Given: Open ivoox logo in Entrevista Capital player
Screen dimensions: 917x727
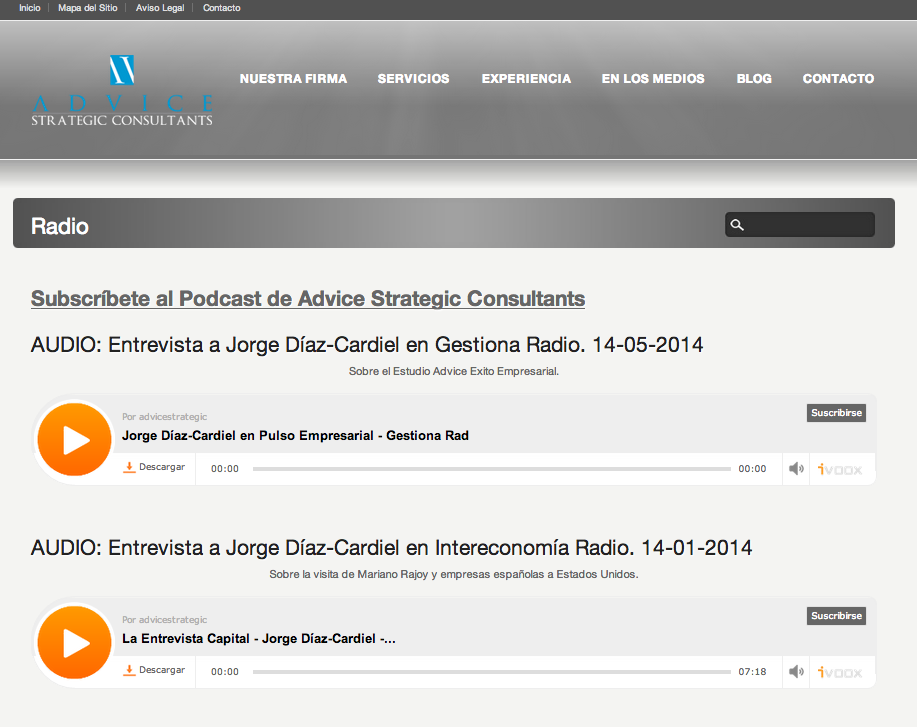Looking at the screenshot, I should pos(840,672).
